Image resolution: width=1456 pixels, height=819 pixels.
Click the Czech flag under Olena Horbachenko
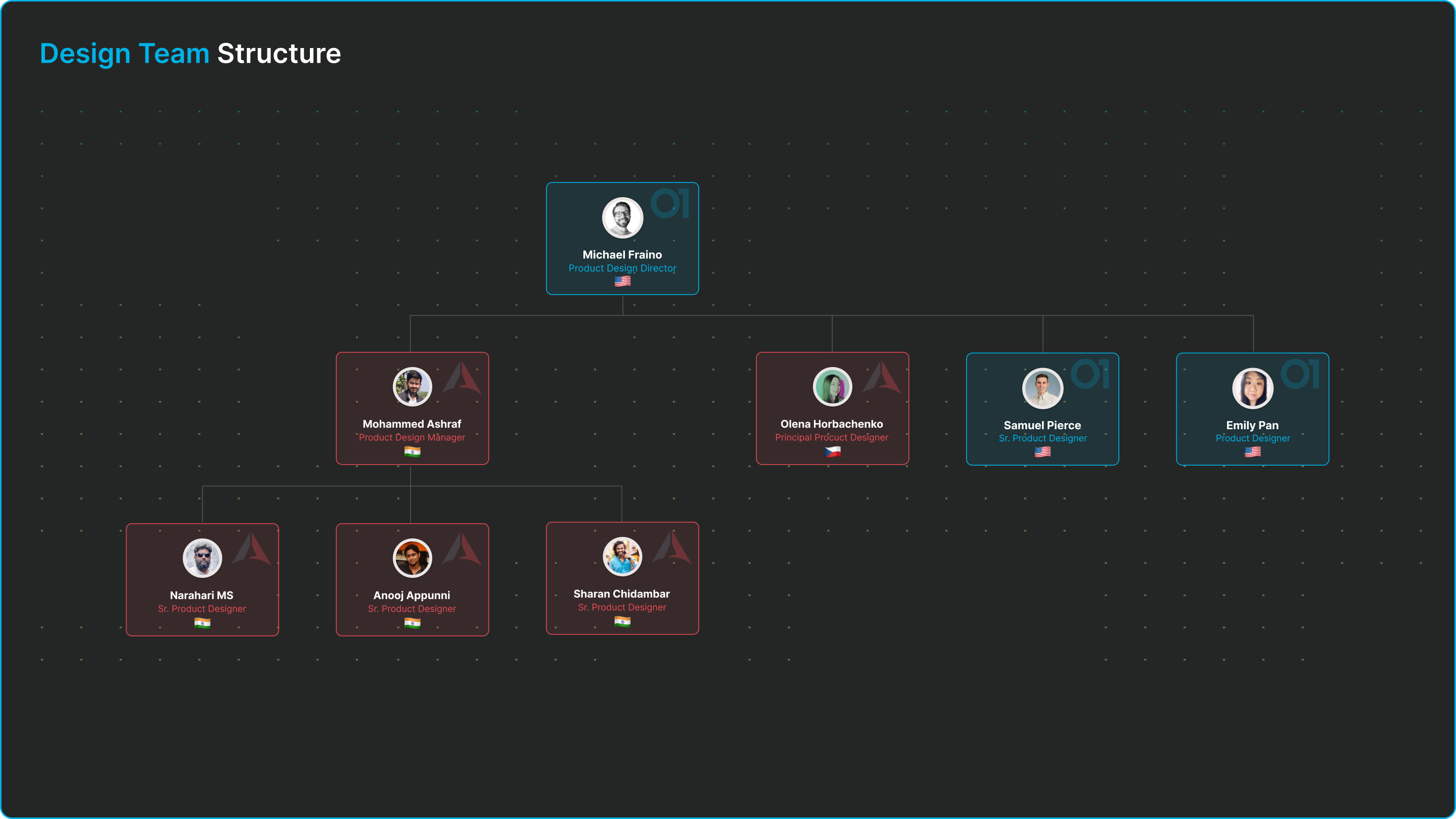point(832,451)
